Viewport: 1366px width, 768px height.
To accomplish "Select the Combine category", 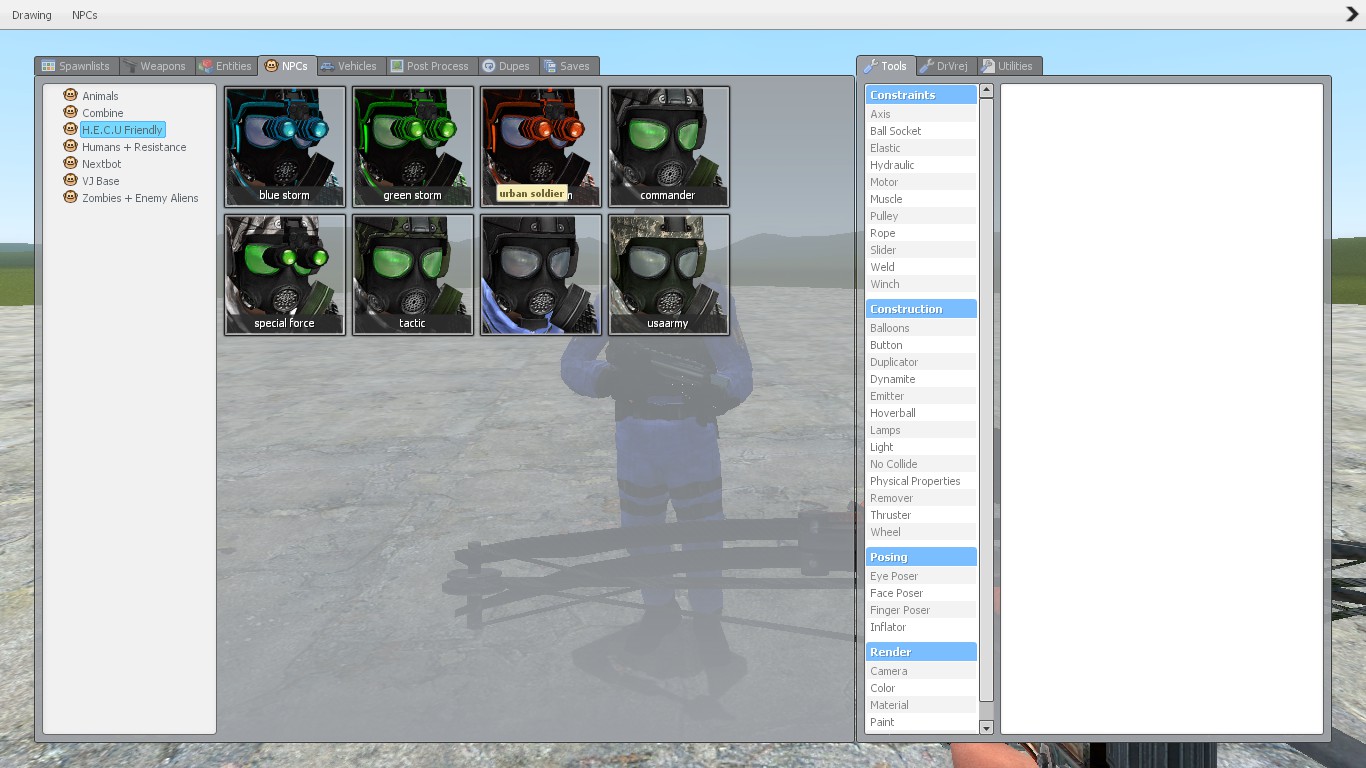I will coord(102,113).
